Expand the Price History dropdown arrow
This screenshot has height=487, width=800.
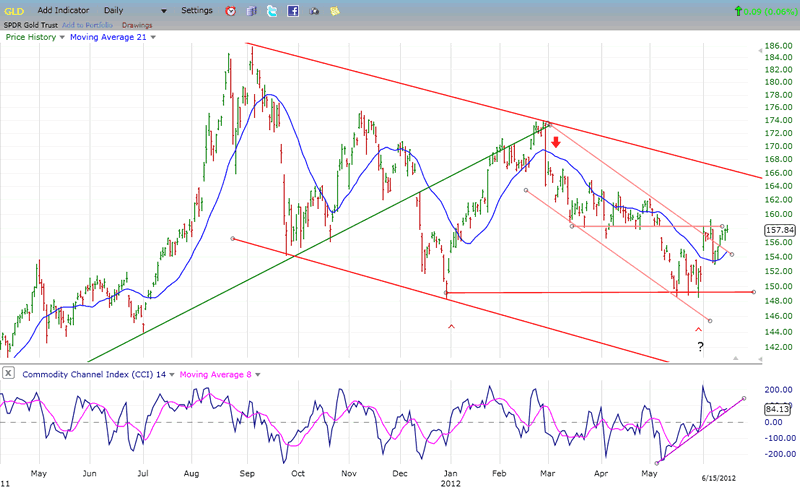pos(63,37)
